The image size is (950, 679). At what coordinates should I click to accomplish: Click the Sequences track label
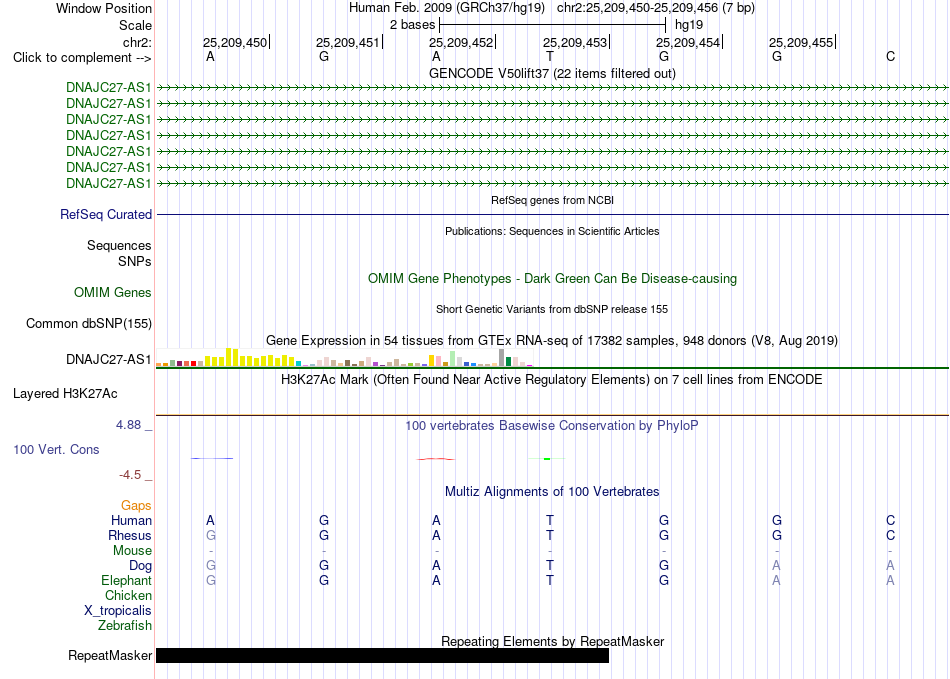click(119, 245)
